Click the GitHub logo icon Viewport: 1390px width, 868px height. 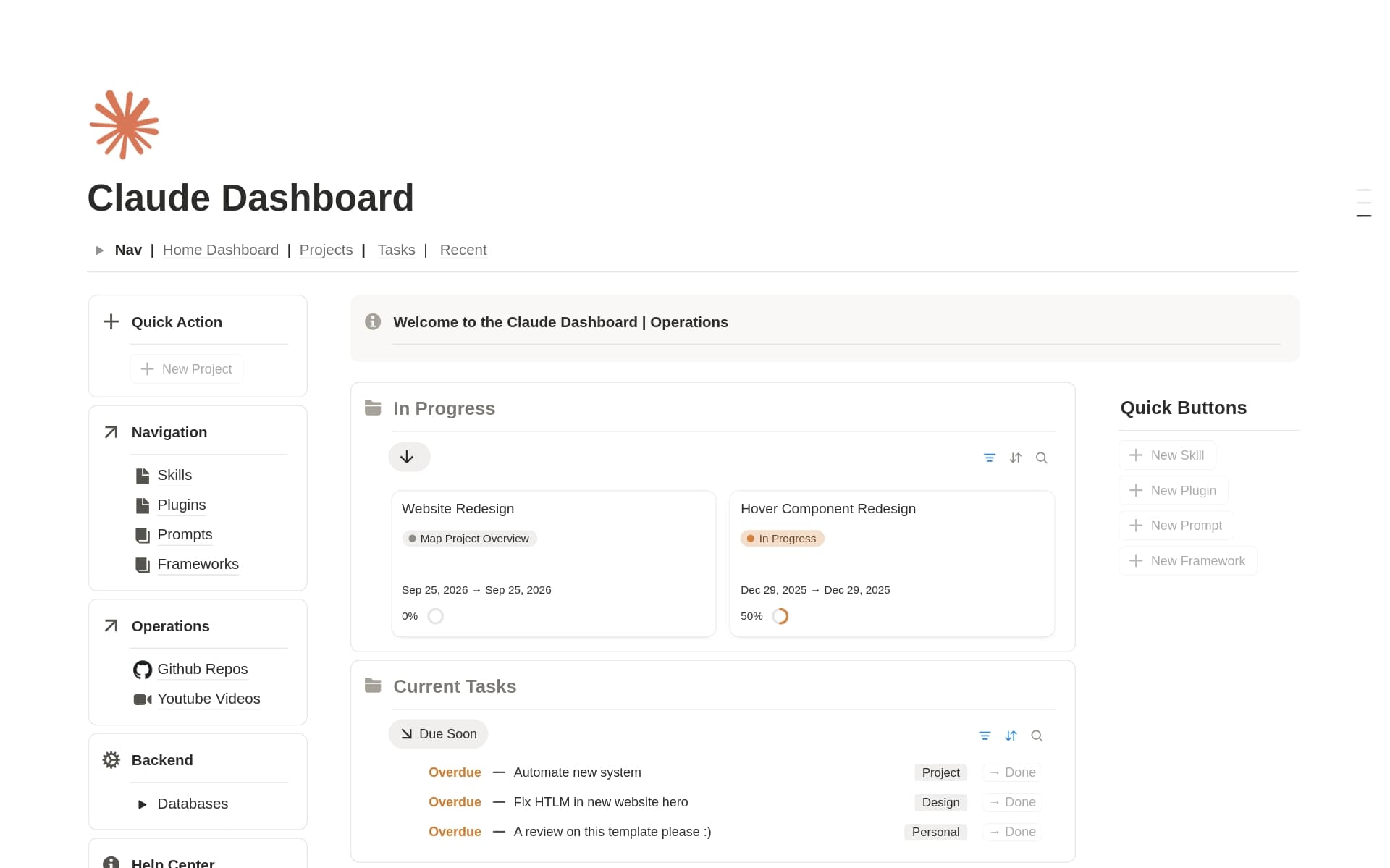pyautogui.click(x=143, y=670)
